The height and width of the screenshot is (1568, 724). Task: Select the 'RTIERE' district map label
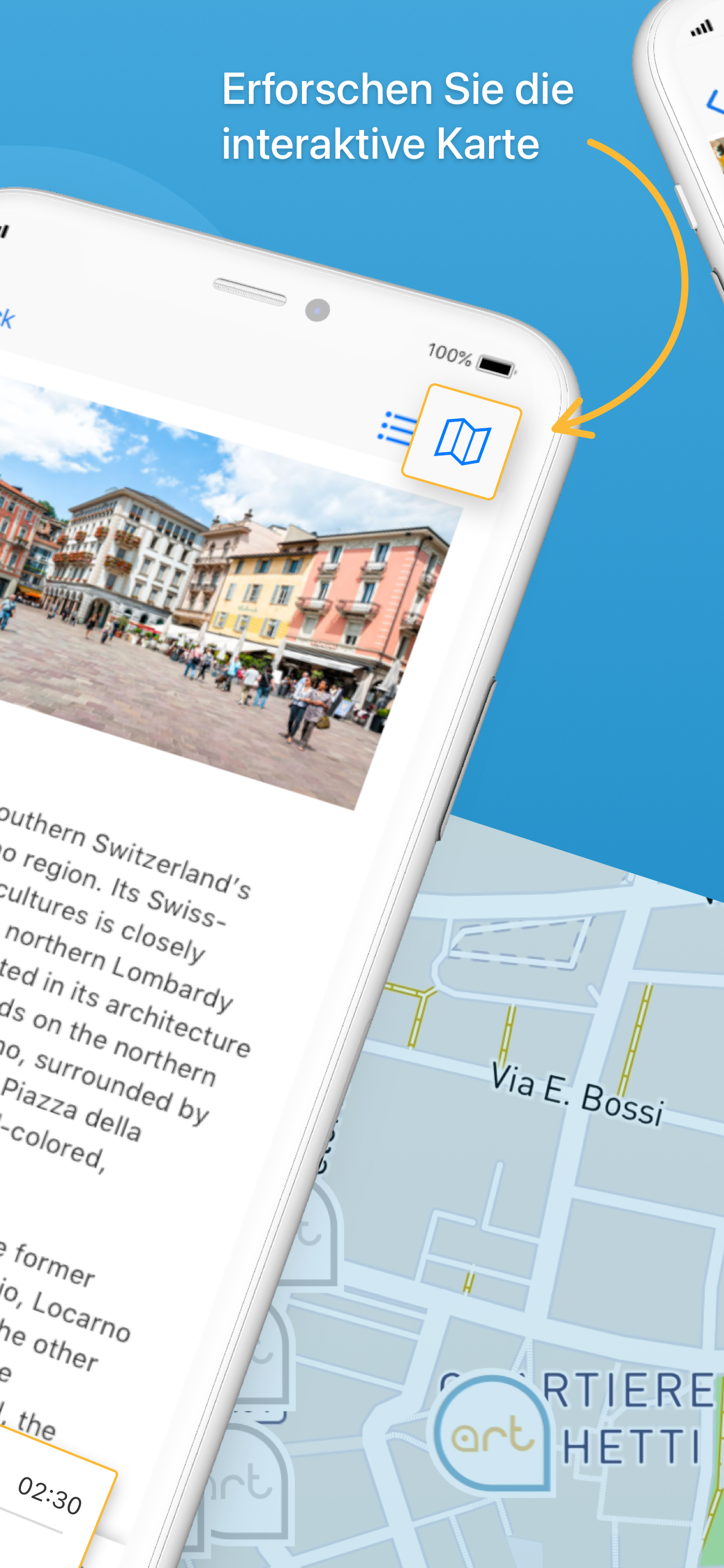pos(627,1391)
